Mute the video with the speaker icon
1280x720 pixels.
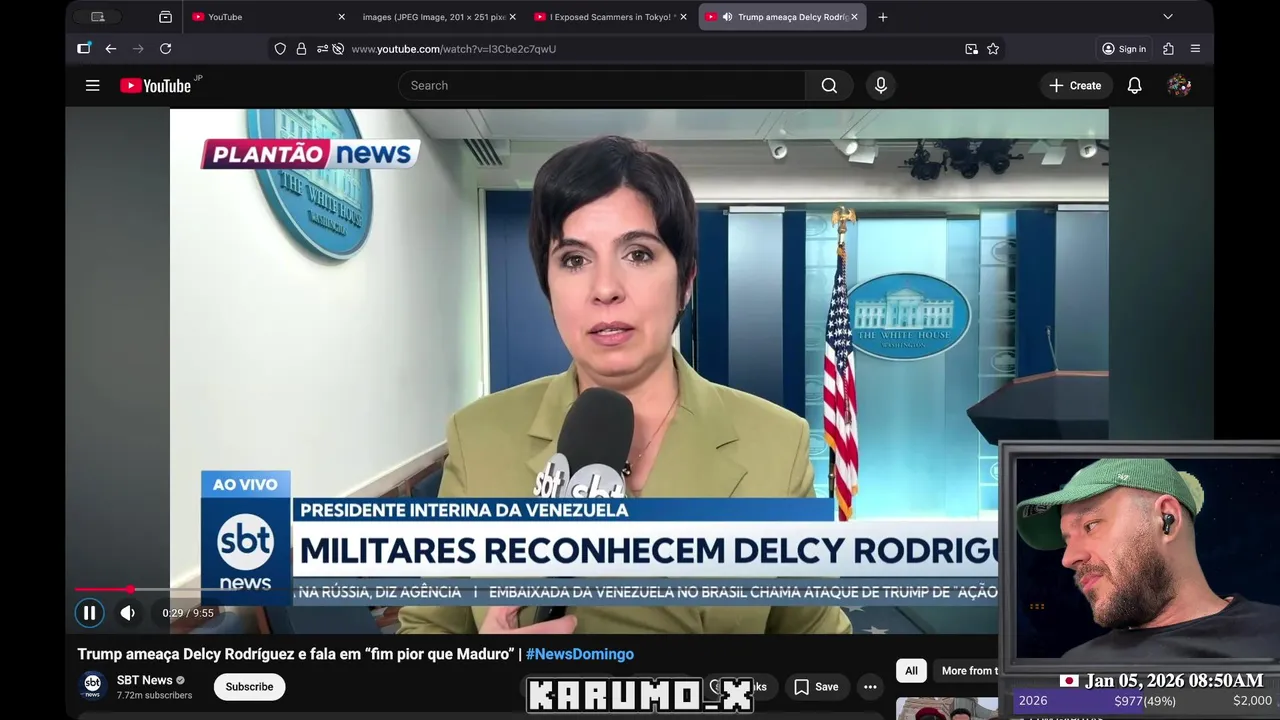128,613
